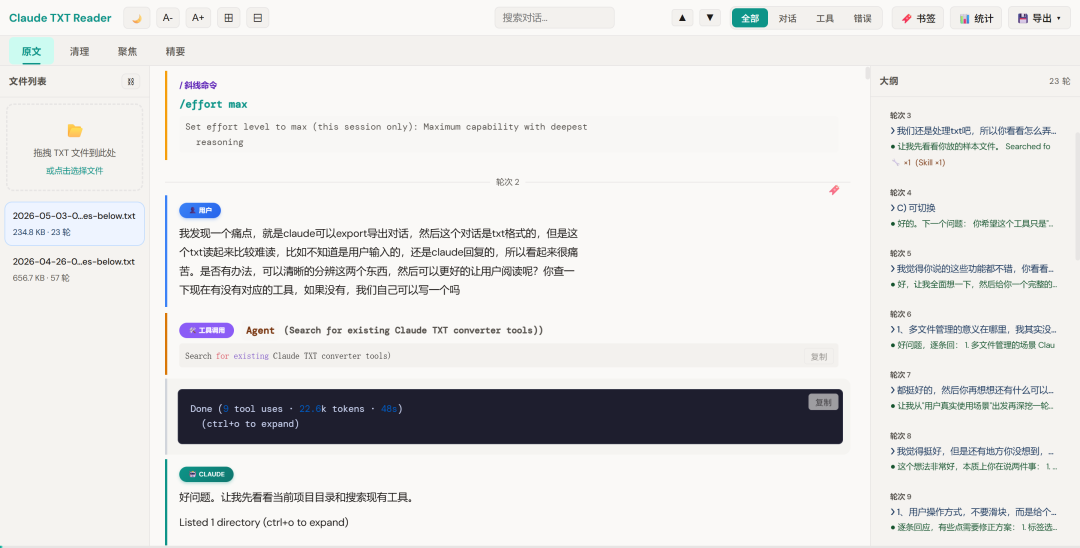Decrease font size with A- button

(x=168, y=18)
